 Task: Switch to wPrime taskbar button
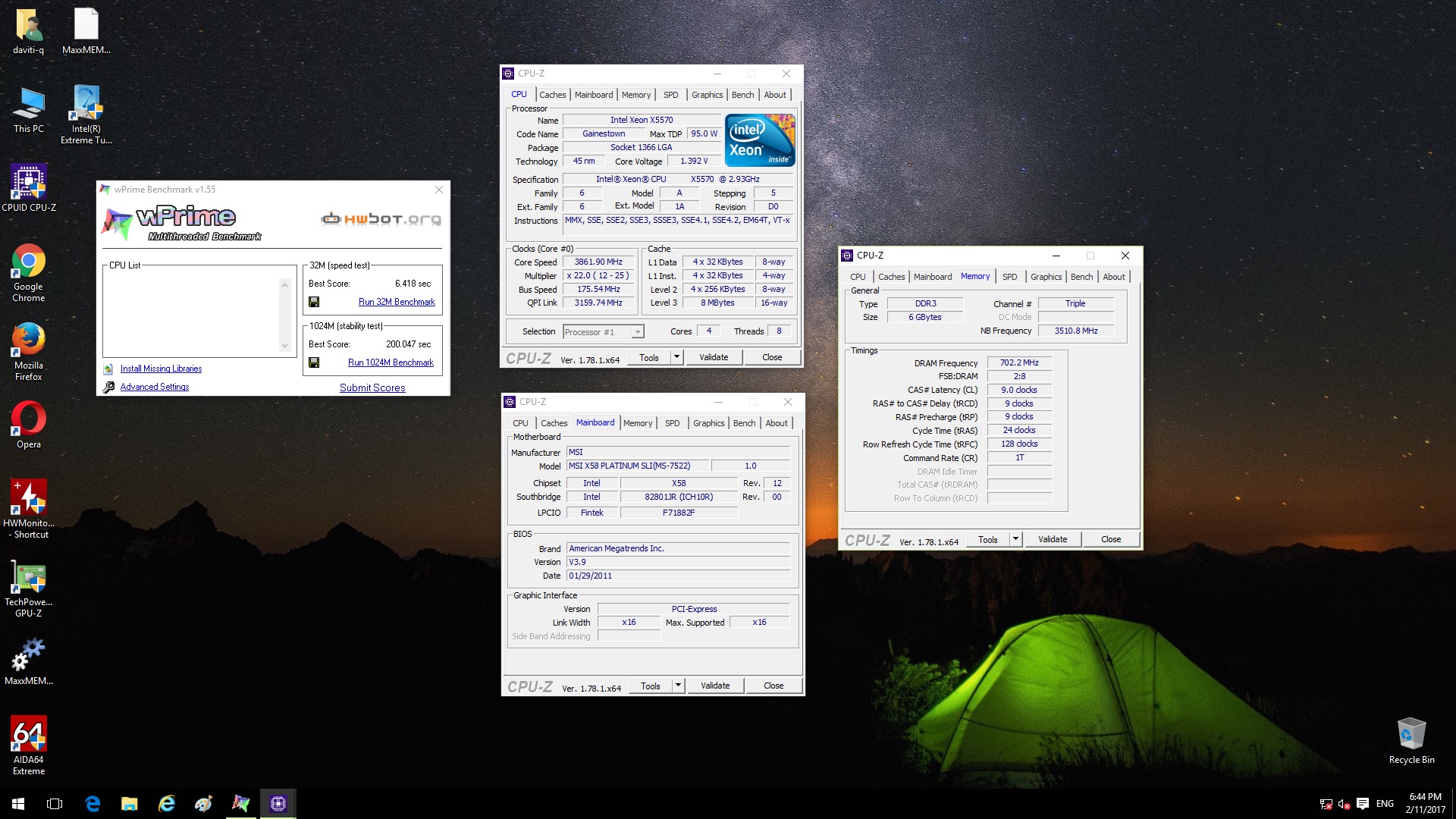pyautogui.click(x=240, y=804)
